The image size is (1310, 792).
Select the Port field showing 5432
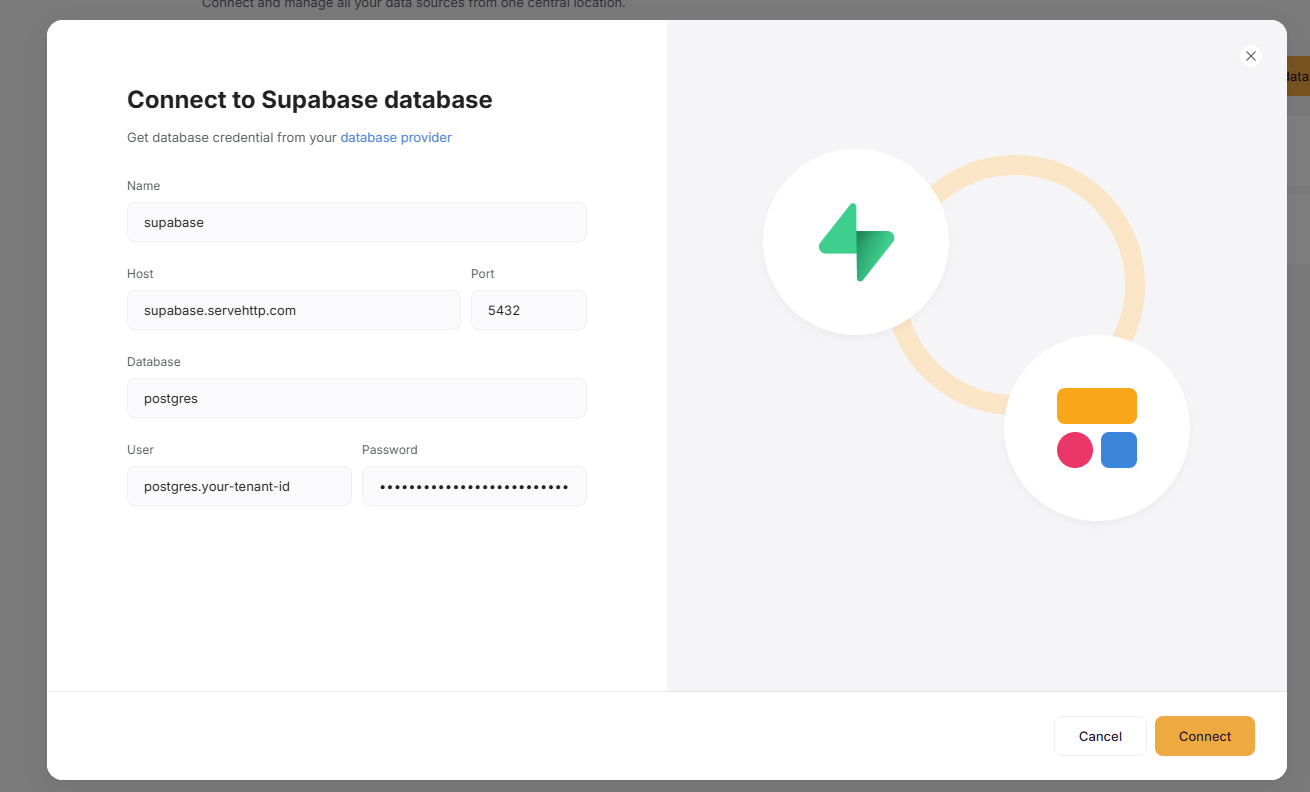click(x=529, y=310)
